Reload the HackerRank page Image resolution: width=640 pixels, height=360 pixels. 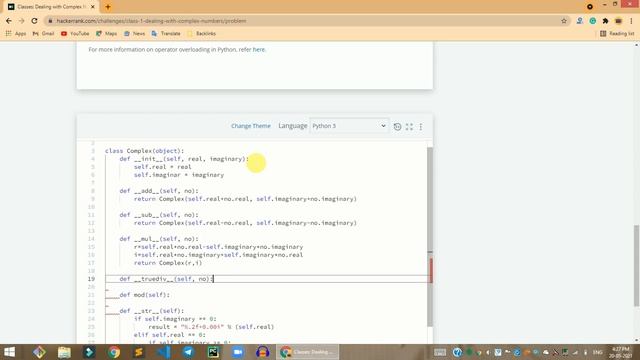pos(34,21)
